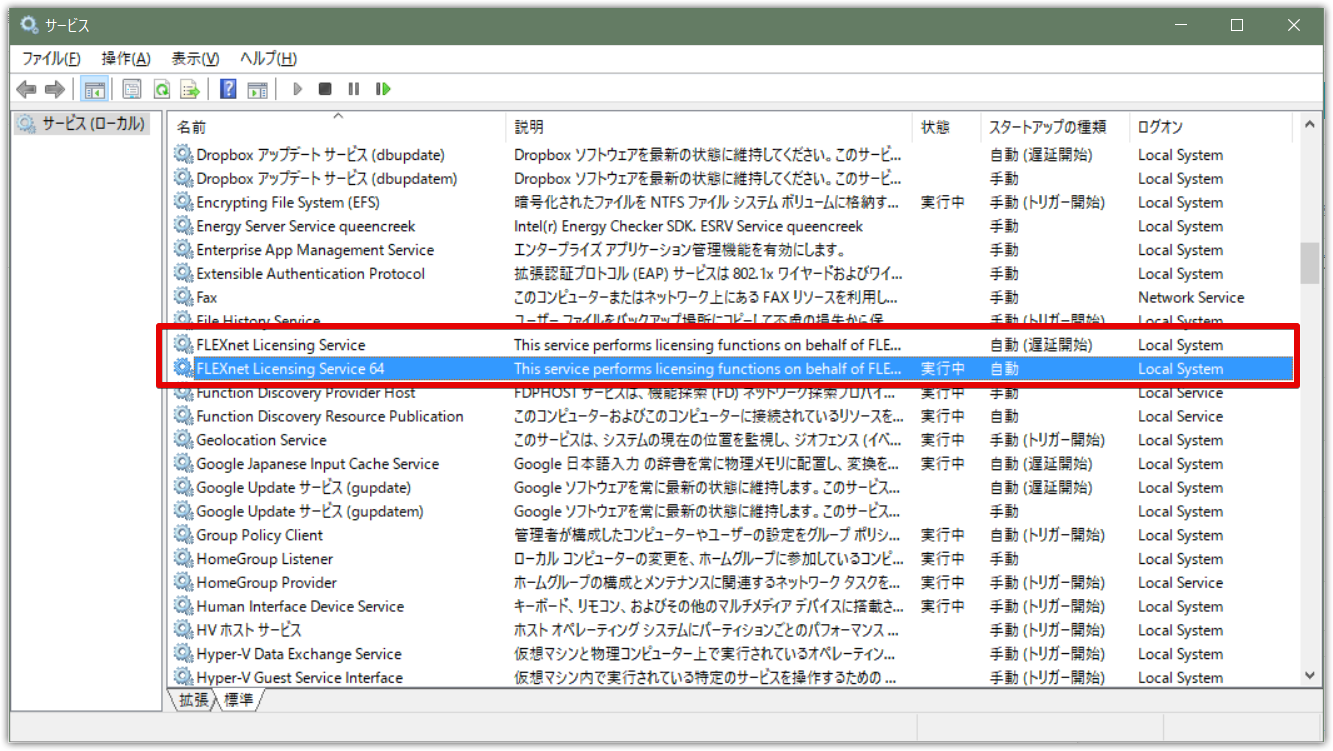Image resolution: width=1333 pixels, height=751 pixels.
Task: Click gear icon of Geolocation Service
Action: (183, 440)
